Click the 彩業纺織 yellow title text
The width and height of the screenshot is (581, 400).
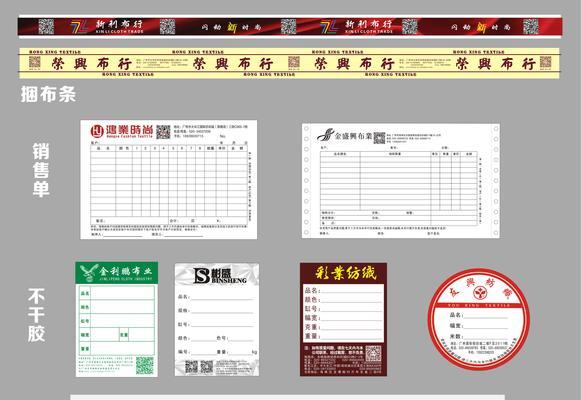346,273
